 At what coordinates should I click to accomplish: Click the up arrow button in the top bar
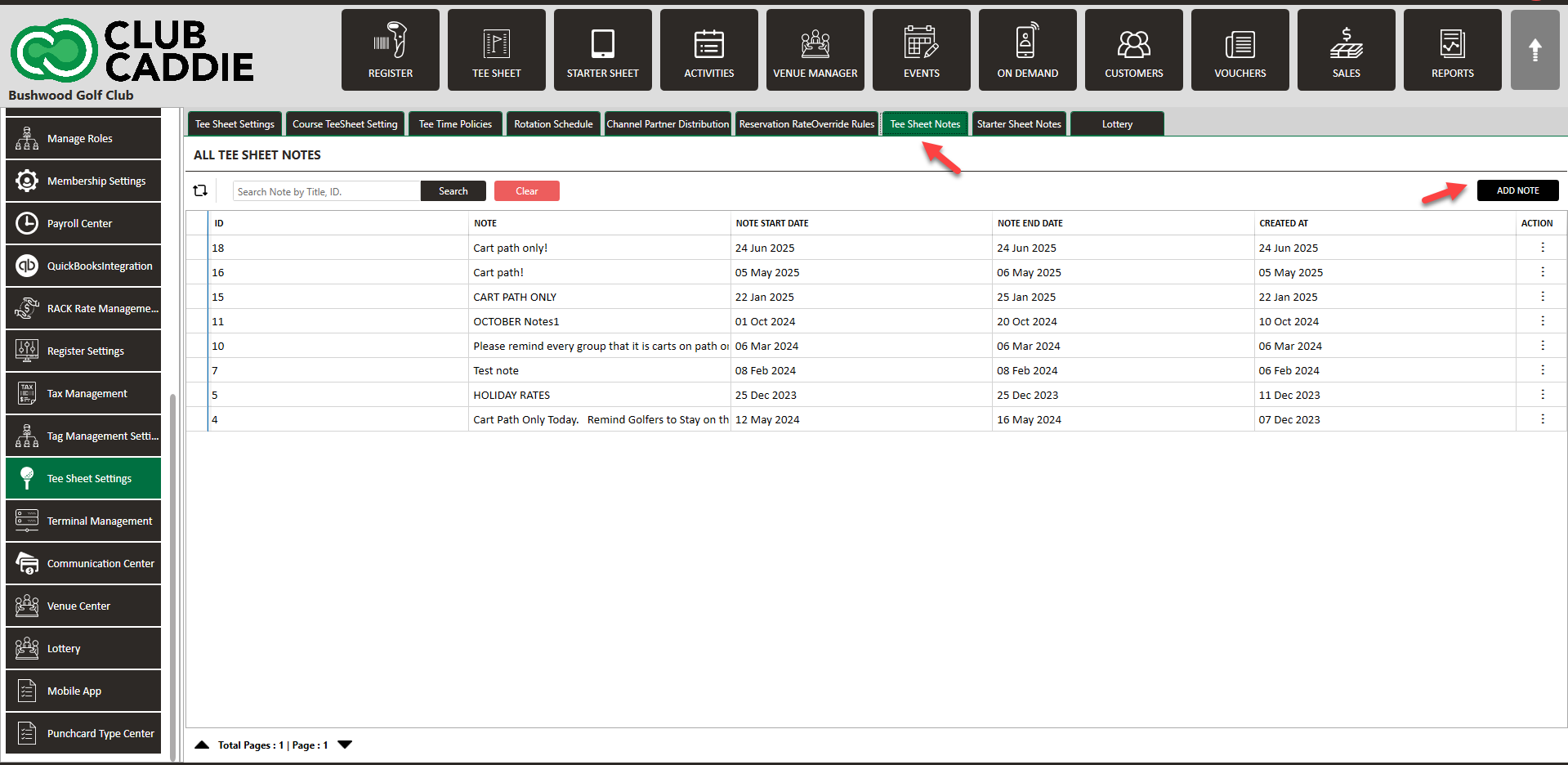tap(1534, 50)
